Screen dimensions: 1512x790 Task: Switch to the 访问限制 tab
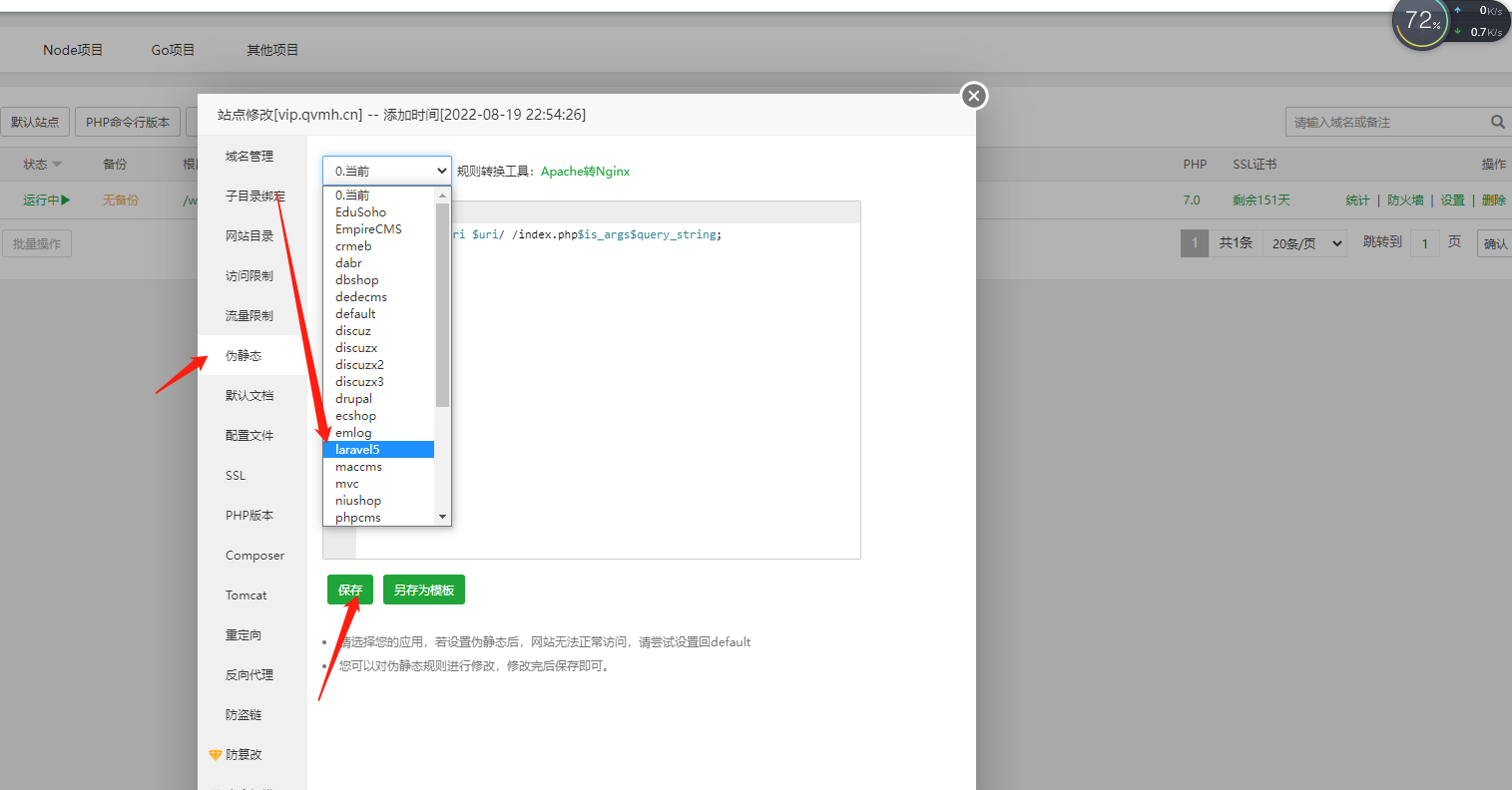click(252, 276)
